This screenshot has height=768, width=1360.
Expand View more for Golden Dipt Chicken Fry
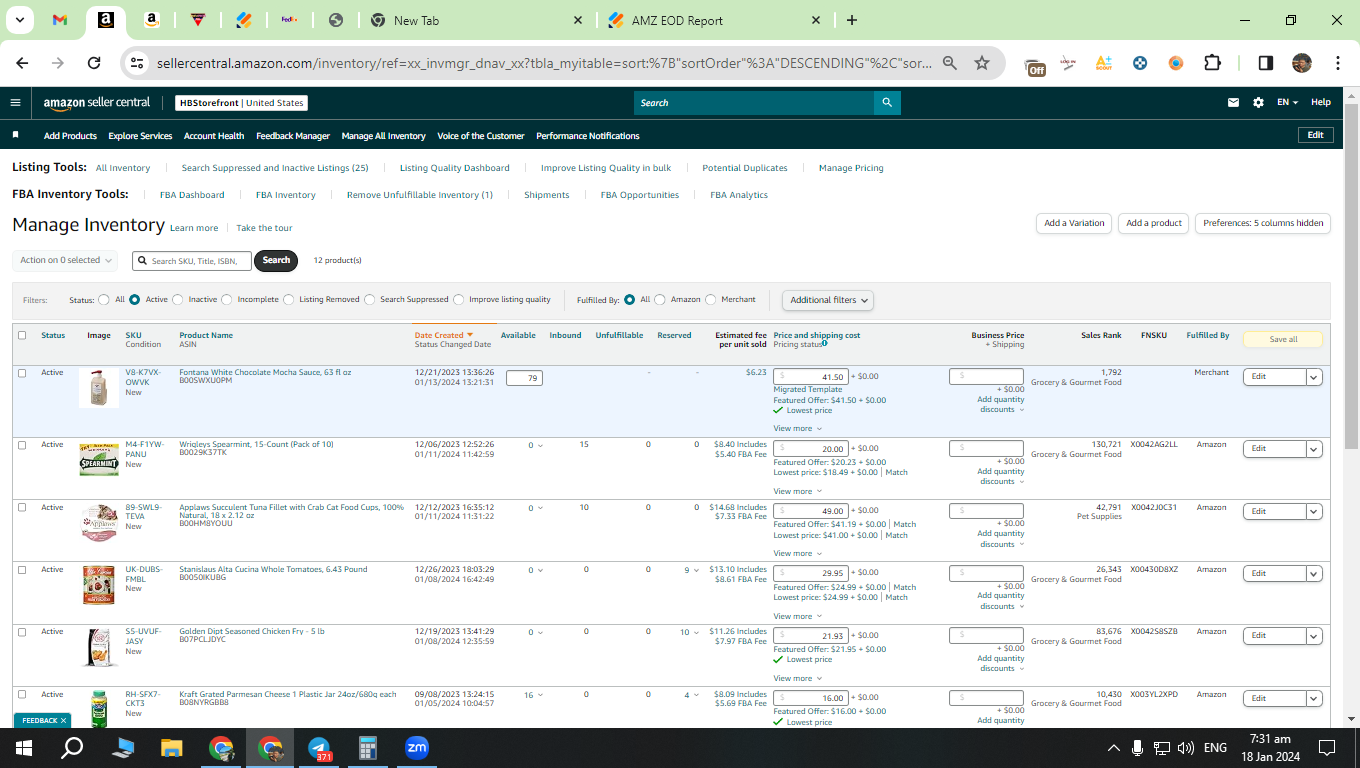(797, 678)
